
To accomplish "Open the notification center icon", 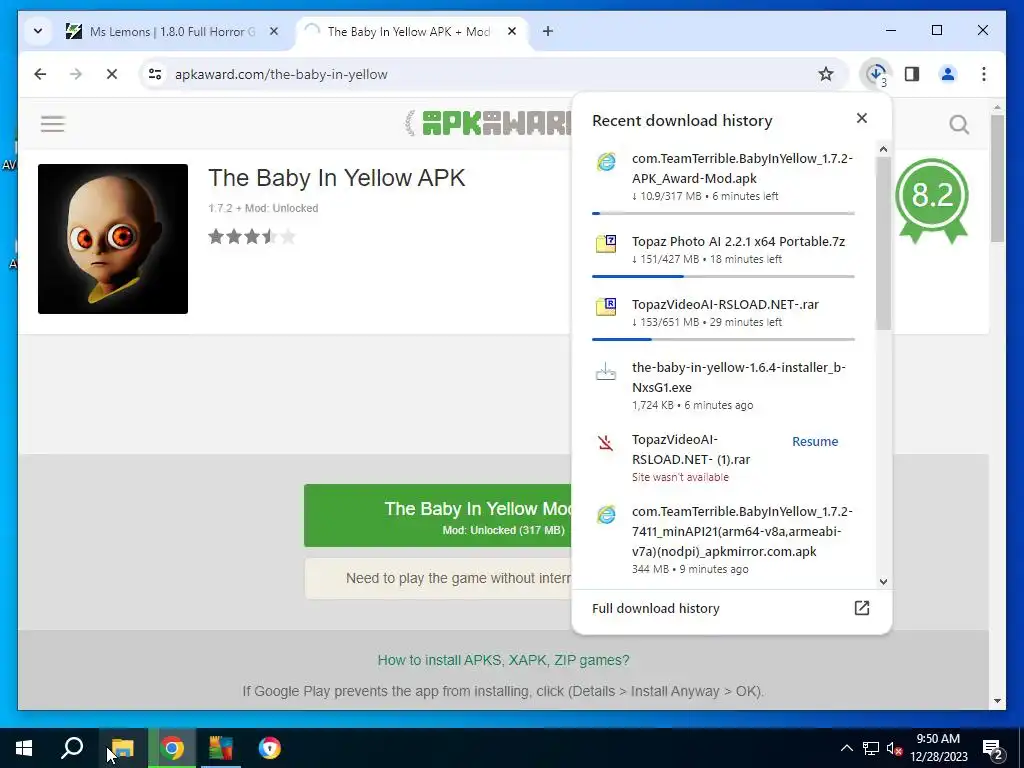I will 993,749.
